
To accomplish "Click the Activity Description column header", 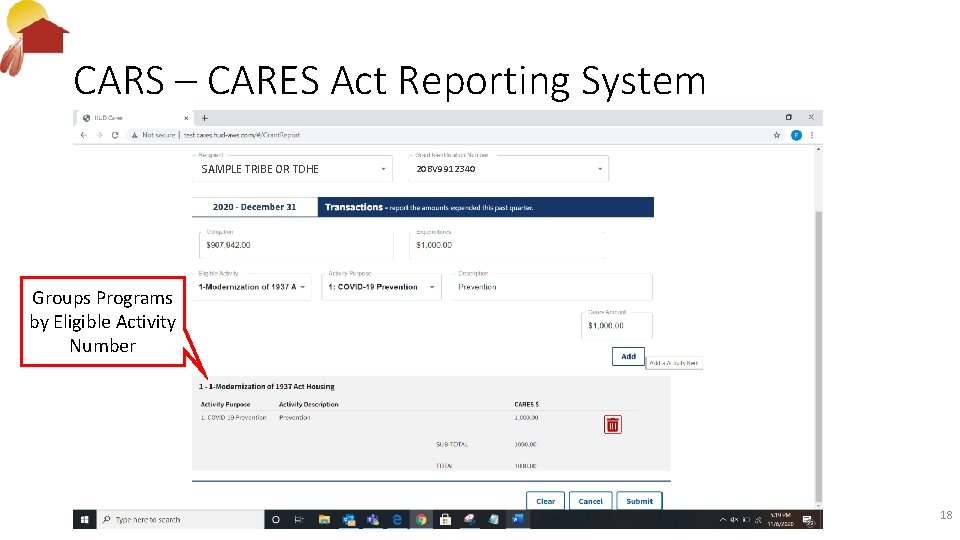I will (x=309, y=404).
